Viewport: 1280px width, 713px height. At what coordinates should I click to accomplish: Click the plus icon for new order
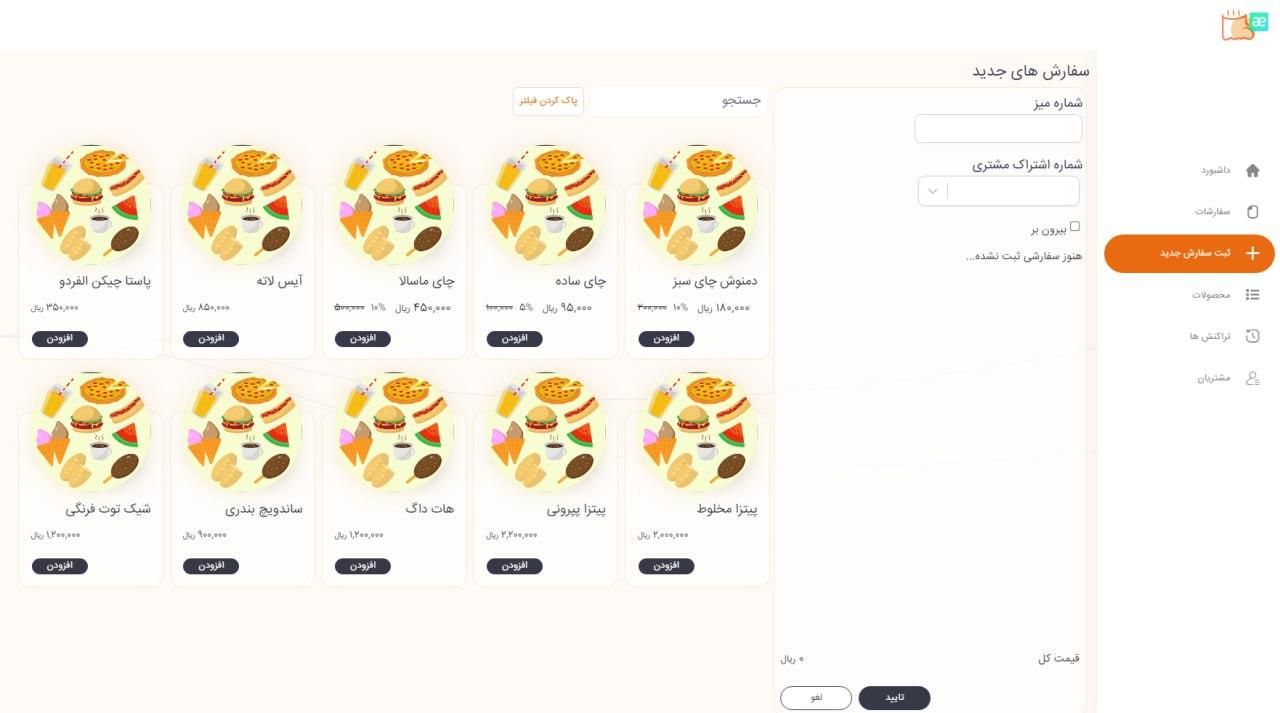point(1252,253)
